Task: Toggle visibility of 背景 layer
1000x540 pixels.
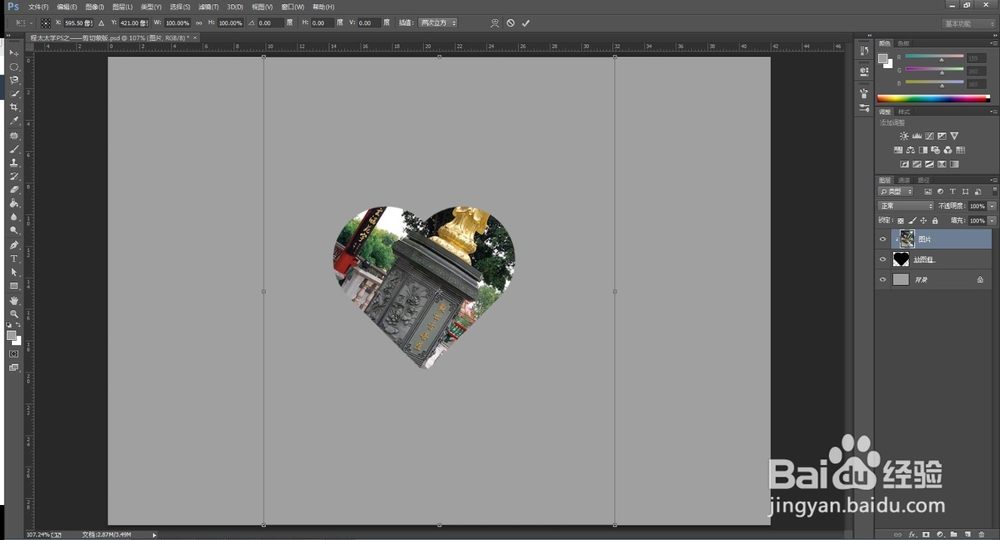Action: [x=883, y=279]
